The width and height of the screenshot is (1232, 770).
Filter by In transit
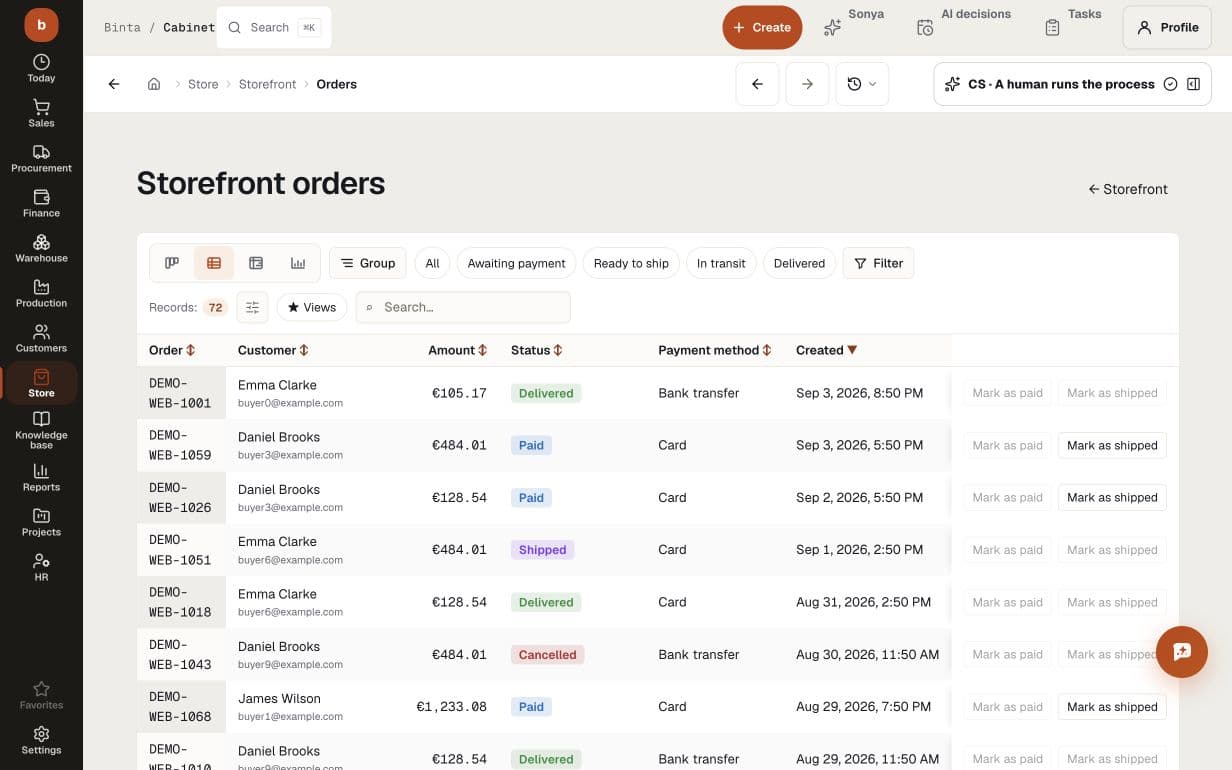721,263
